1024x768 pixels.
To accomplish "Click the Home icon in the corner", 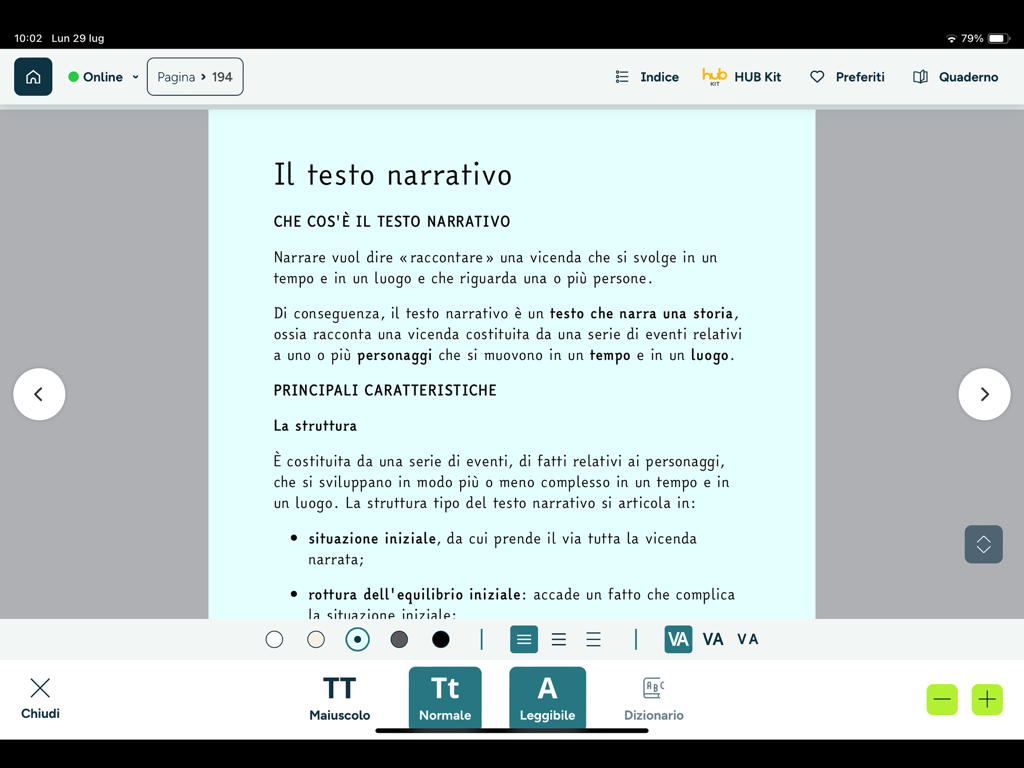I will point(33,76).
